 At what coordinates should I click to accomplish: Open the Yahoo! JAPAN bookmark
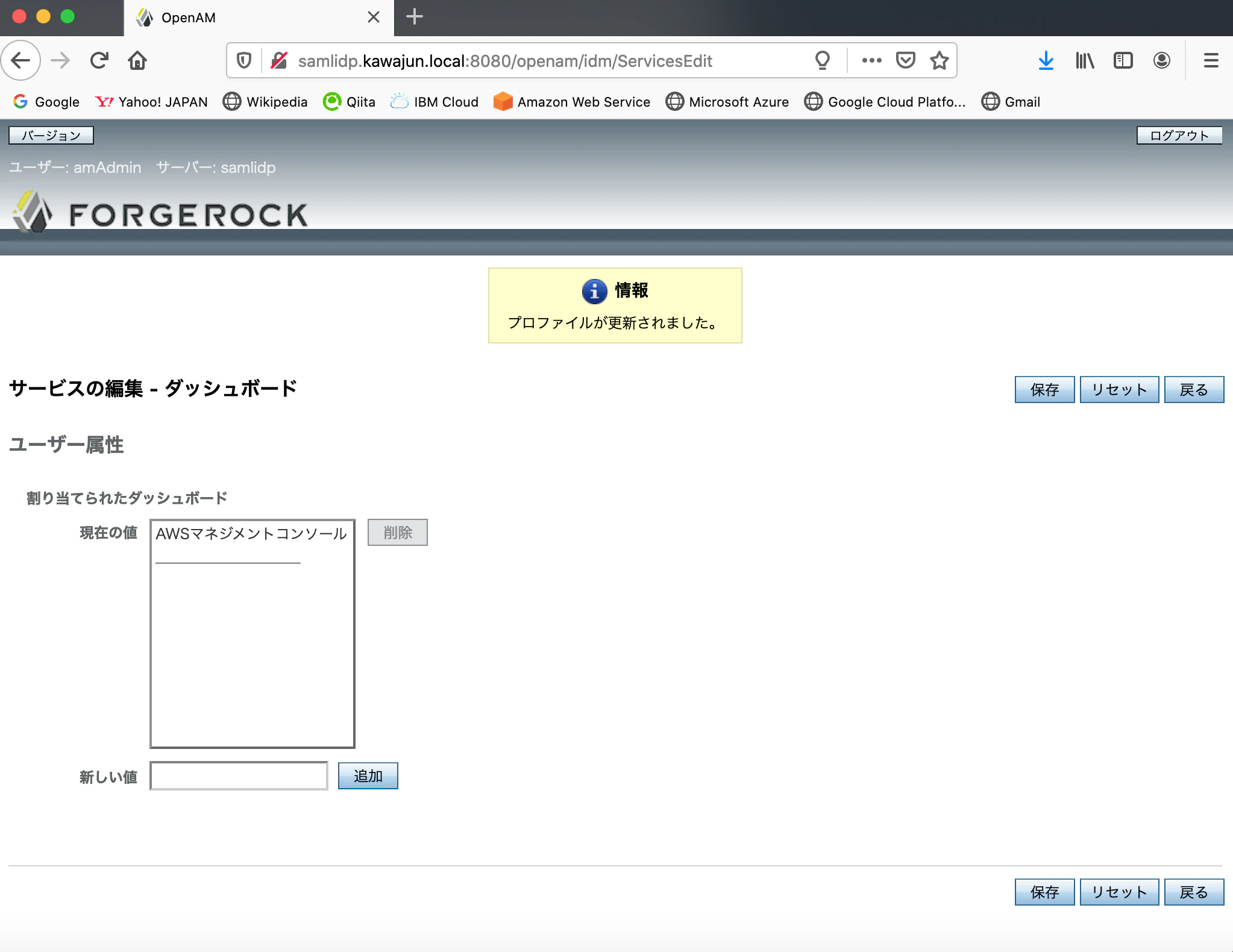click(x=151, y=102)
